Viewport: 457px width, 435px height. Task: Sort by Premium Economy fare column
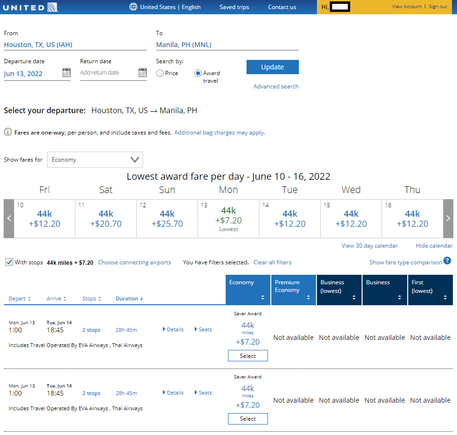coord(293,290)
